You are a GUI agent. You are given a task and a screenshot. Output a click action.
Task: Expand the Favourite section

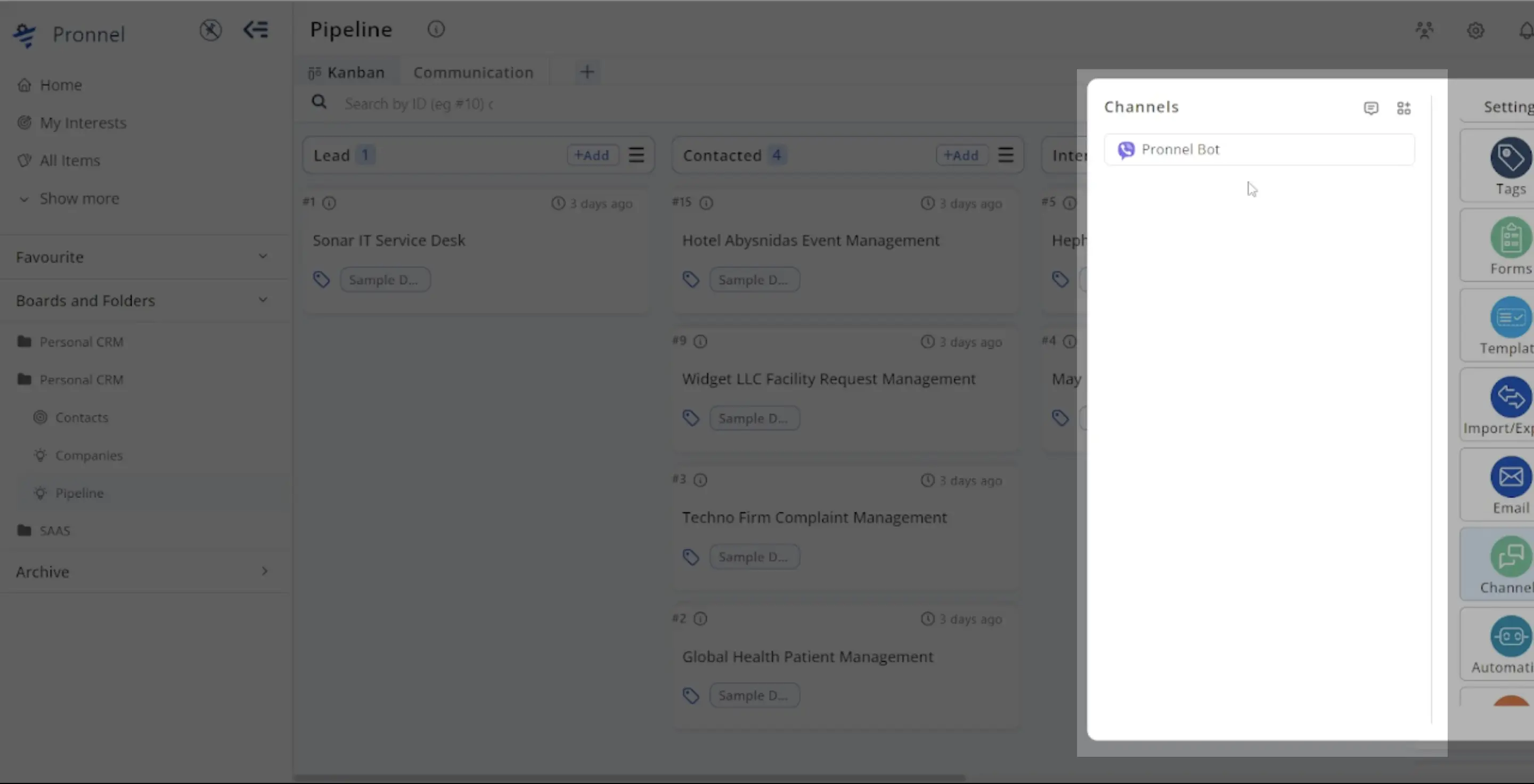tap(263, 257)
